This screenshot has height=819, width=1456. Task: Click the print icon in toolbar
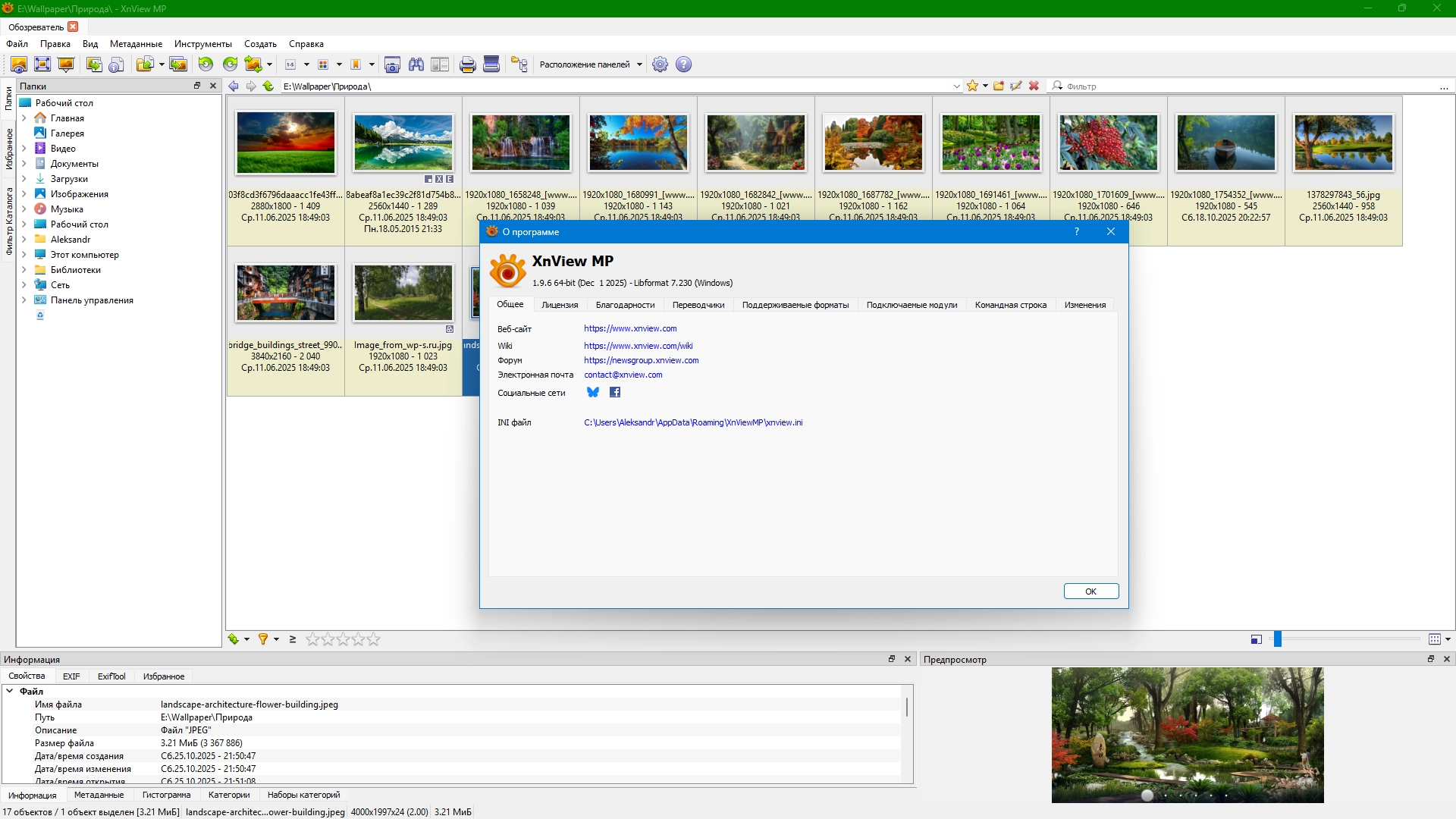coord(467,64)
